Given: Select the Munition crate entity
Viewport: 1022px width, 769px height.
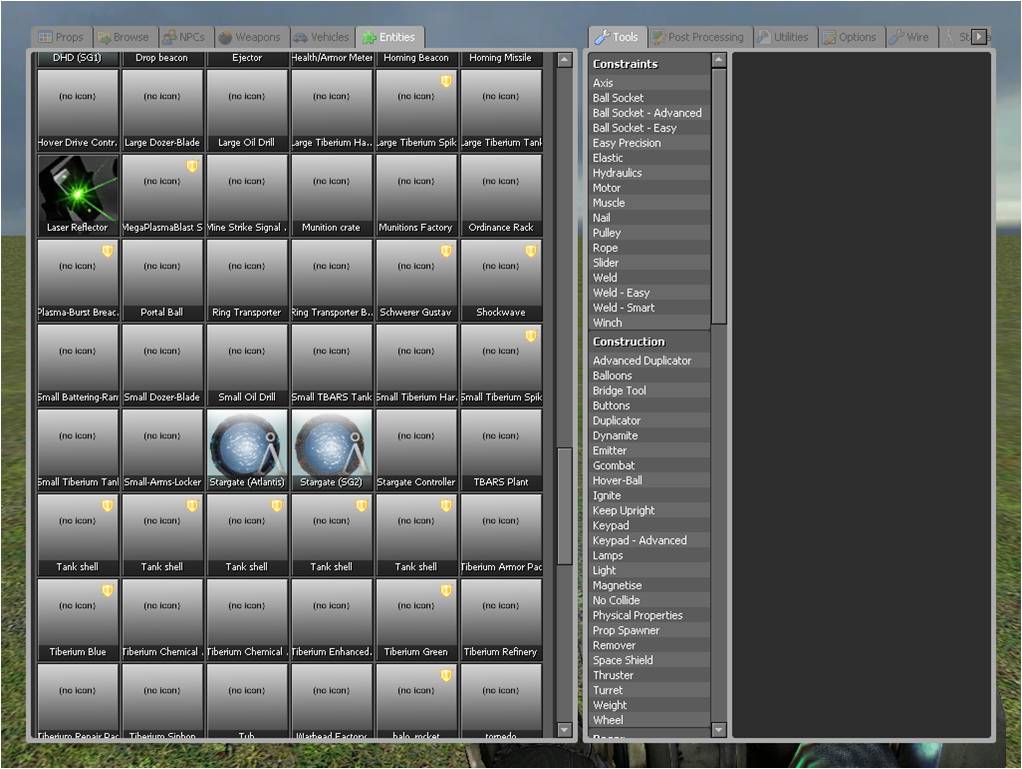Looking at the screenshot, I should [331, 194].
